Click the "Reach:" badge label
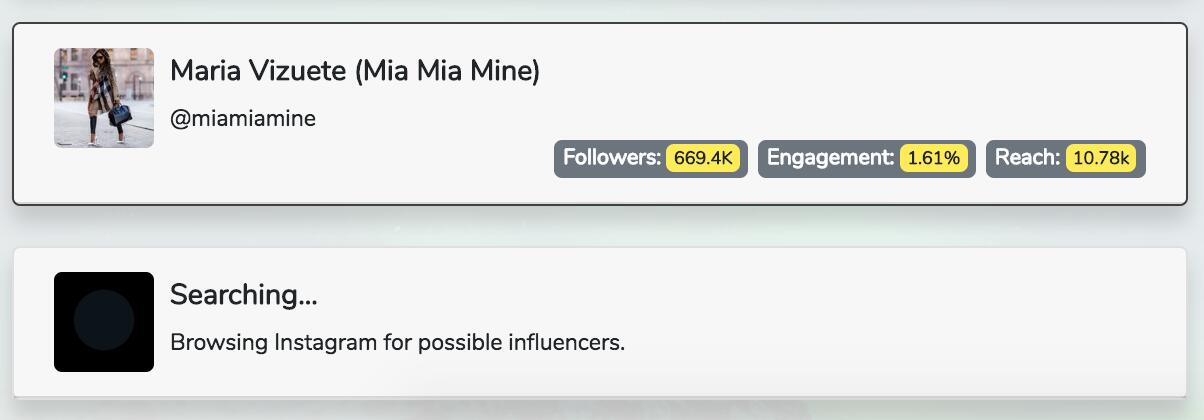The image size is (1204, 420). click(x=1027, y=158)
